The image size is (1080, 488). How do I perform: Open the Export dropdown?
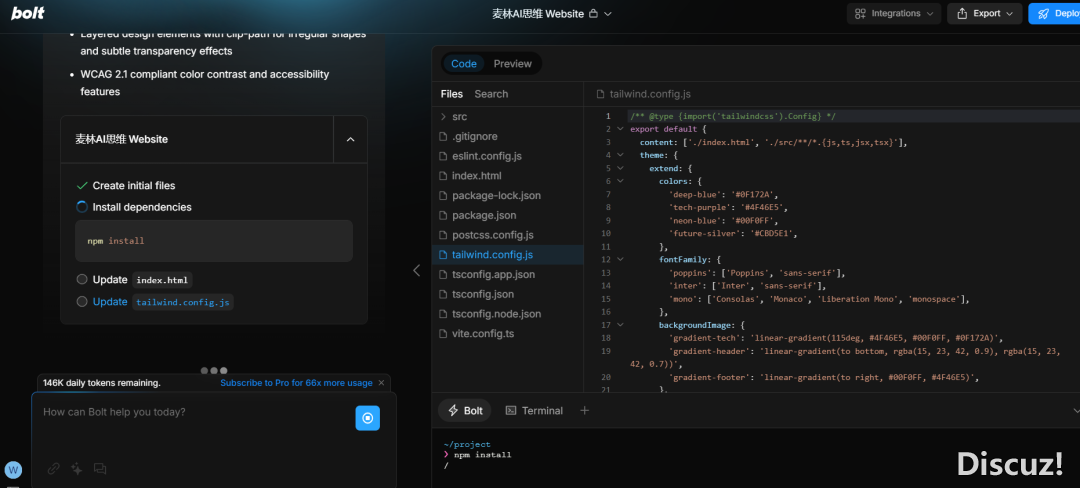(984, 13)
